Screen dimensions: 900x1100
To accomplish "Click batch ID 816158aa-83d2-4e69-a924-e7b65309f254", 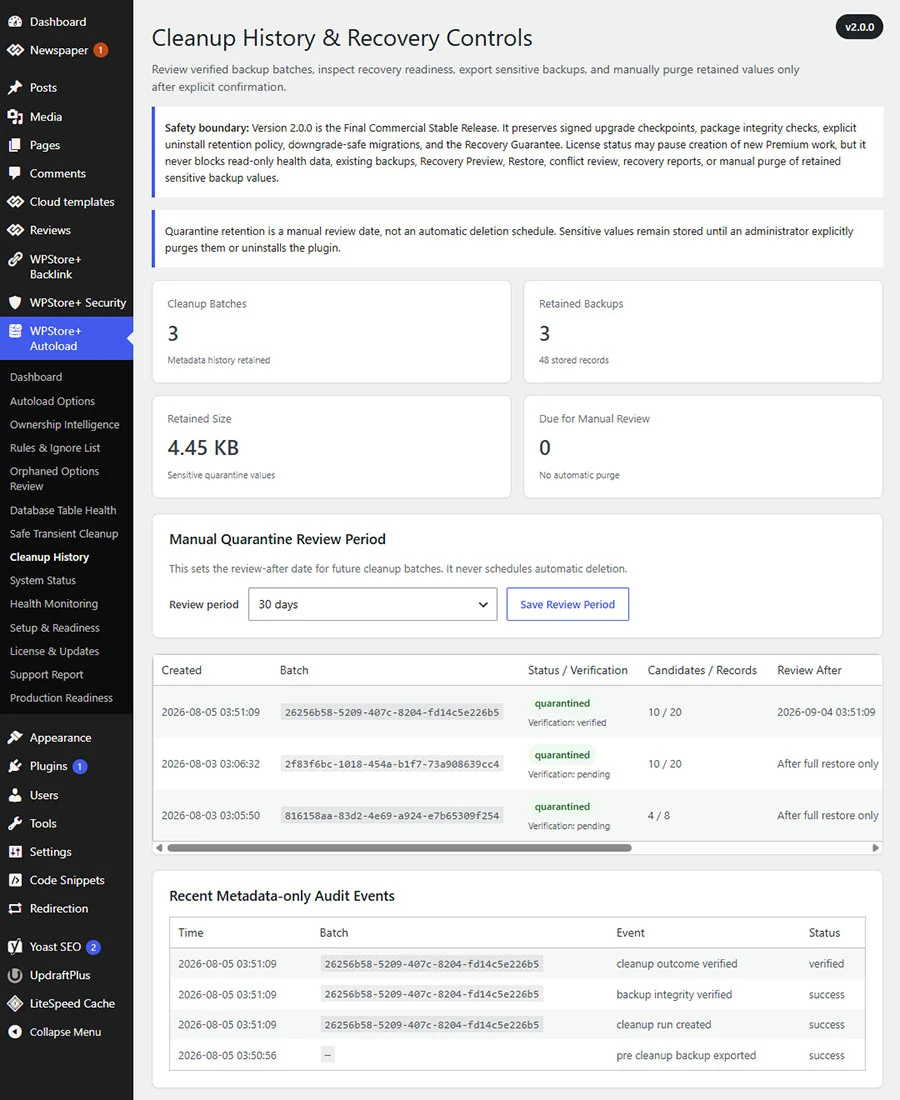I will [x=392, y=816].
